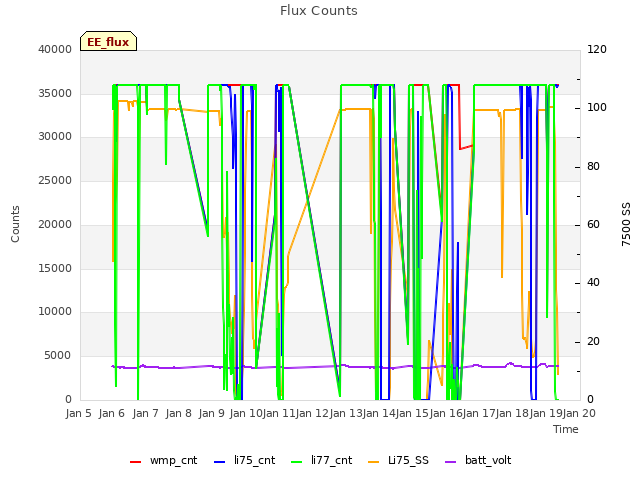The image size is (640, 480).
Task: Click the 10000 left axis value
Action: [x=55, y=312]
